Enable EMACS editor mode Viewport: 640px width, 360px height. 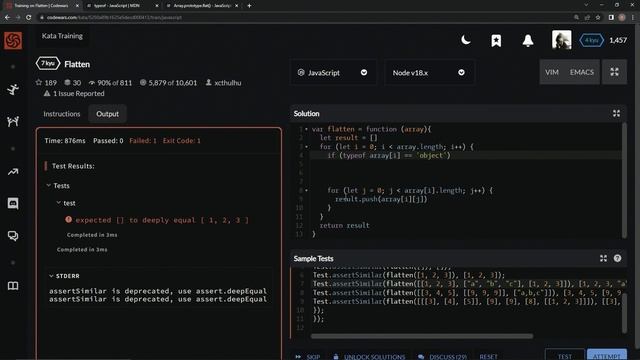[x=582, y=72]
